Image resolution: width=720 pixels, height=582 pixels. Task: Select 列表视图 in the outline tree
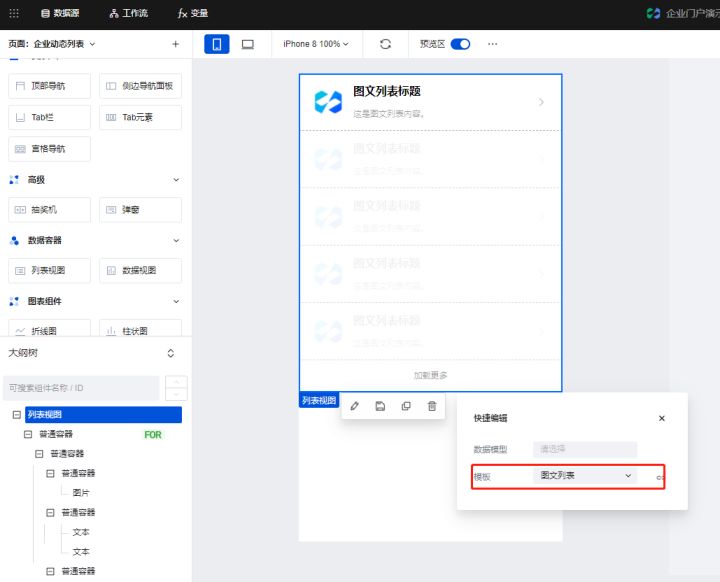(103, 415)
